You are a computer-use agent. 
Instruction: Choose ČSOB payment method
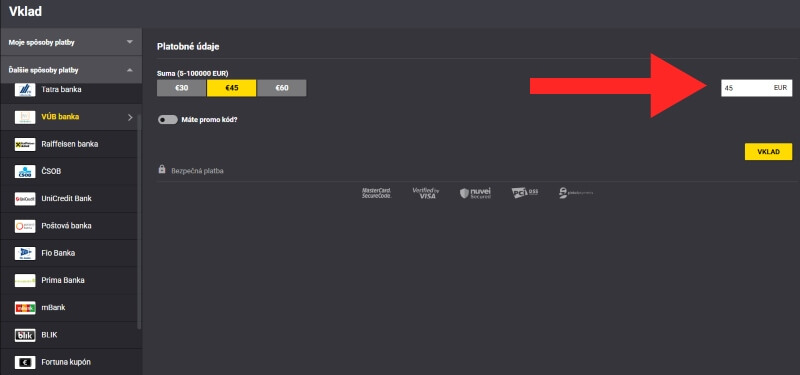click(69, 171)
